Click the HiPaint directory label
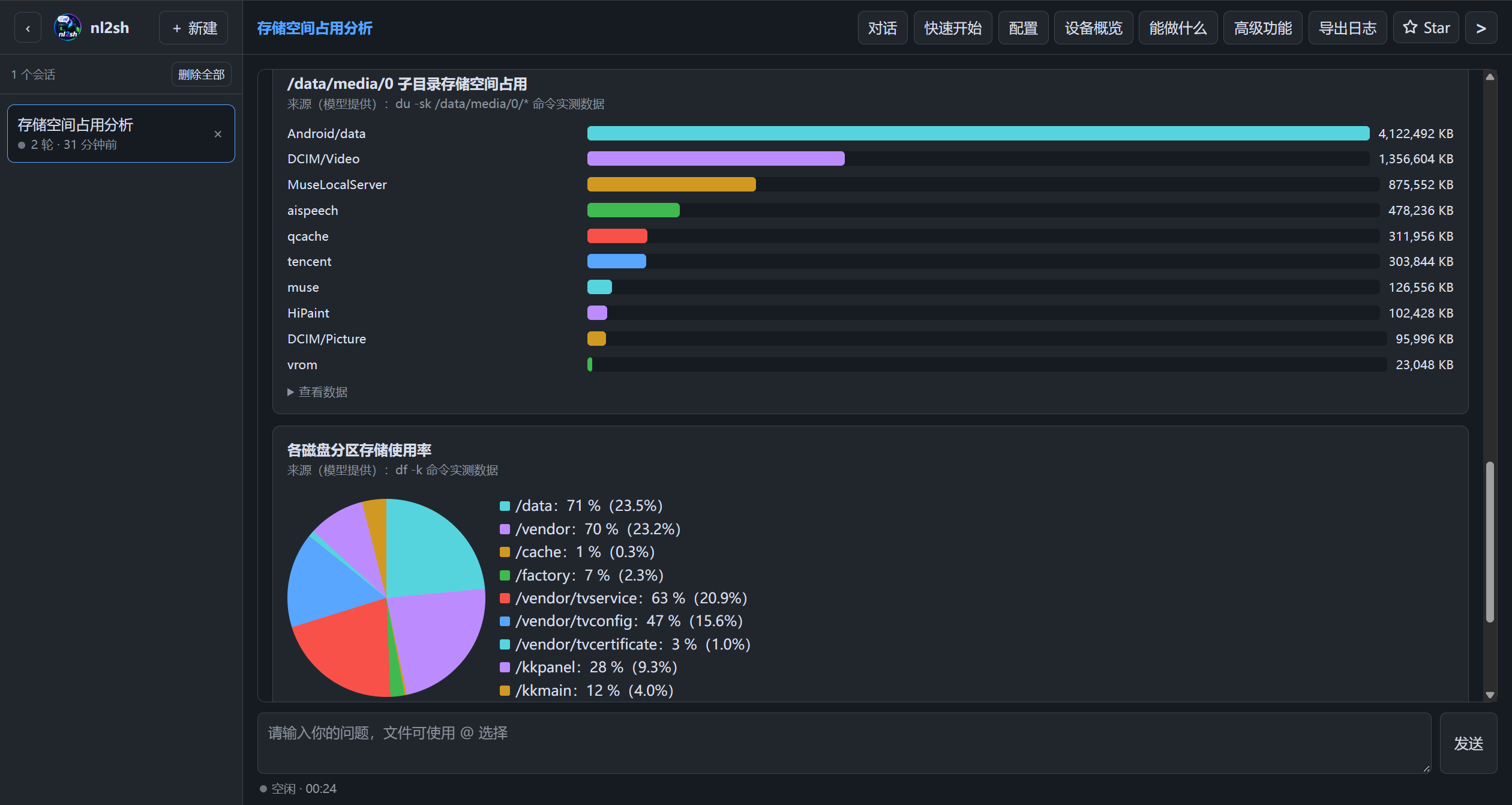The image size is (1512, 805). [x=308, y=313]
